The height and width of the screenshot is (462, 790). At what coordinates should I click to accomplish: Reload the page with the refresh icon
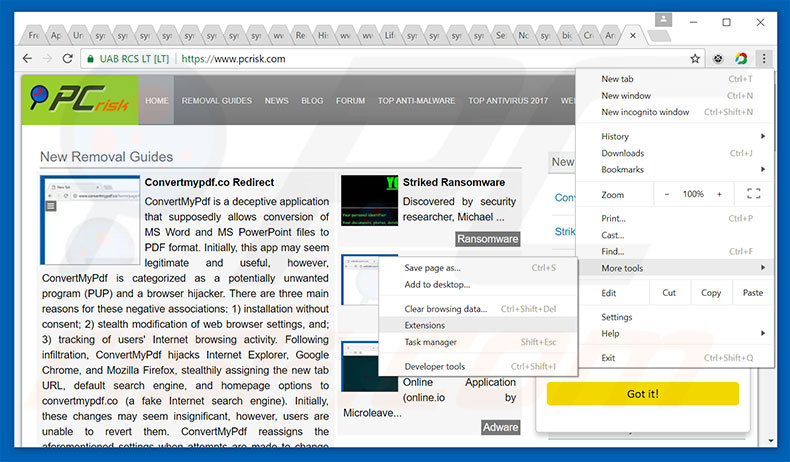coord(68,59)
